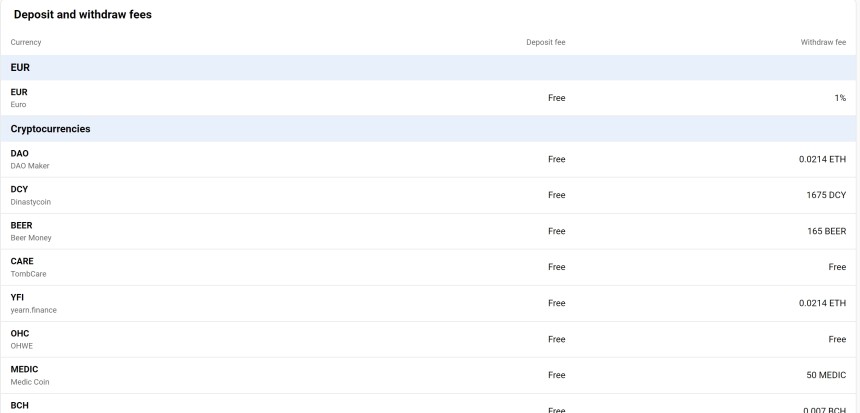Select the 50 MEDIC withdraw fee value
This screenshot has width=860, height=413.
point(824,375)
